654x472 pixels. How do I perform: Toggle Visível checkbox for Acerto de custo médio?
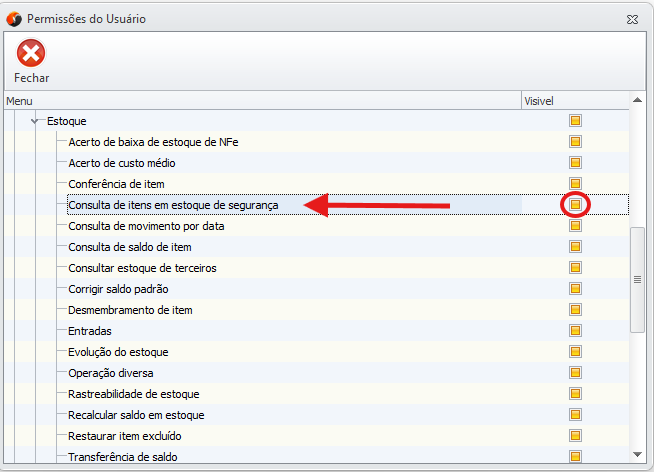coord(575,163)
